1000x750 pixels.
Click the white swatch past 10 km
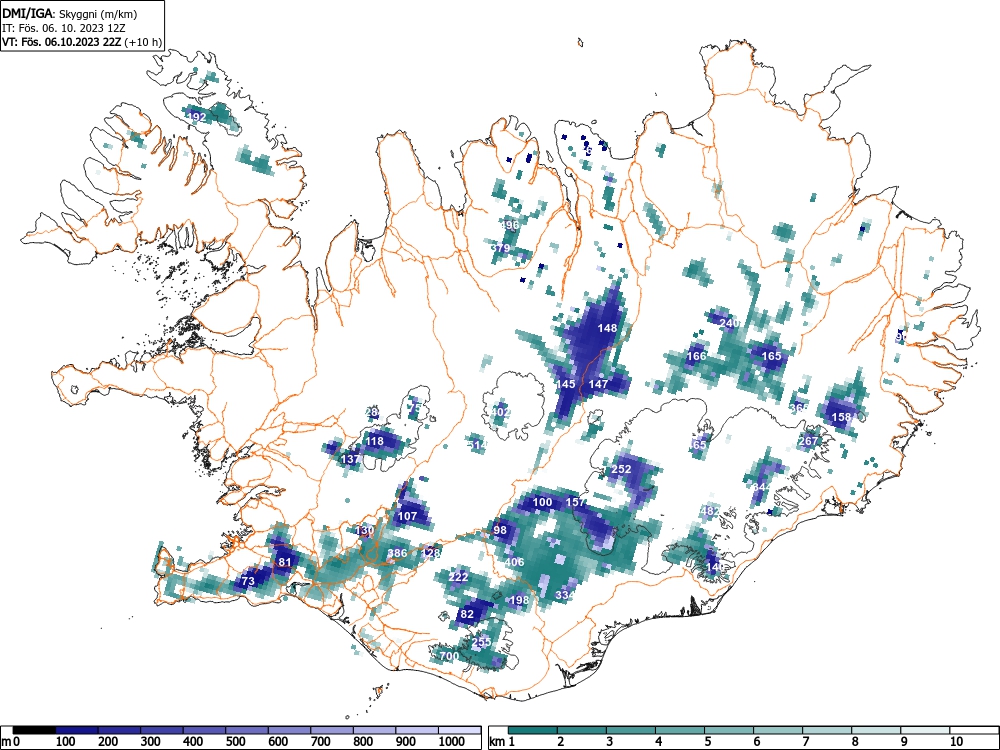[973, 730]
